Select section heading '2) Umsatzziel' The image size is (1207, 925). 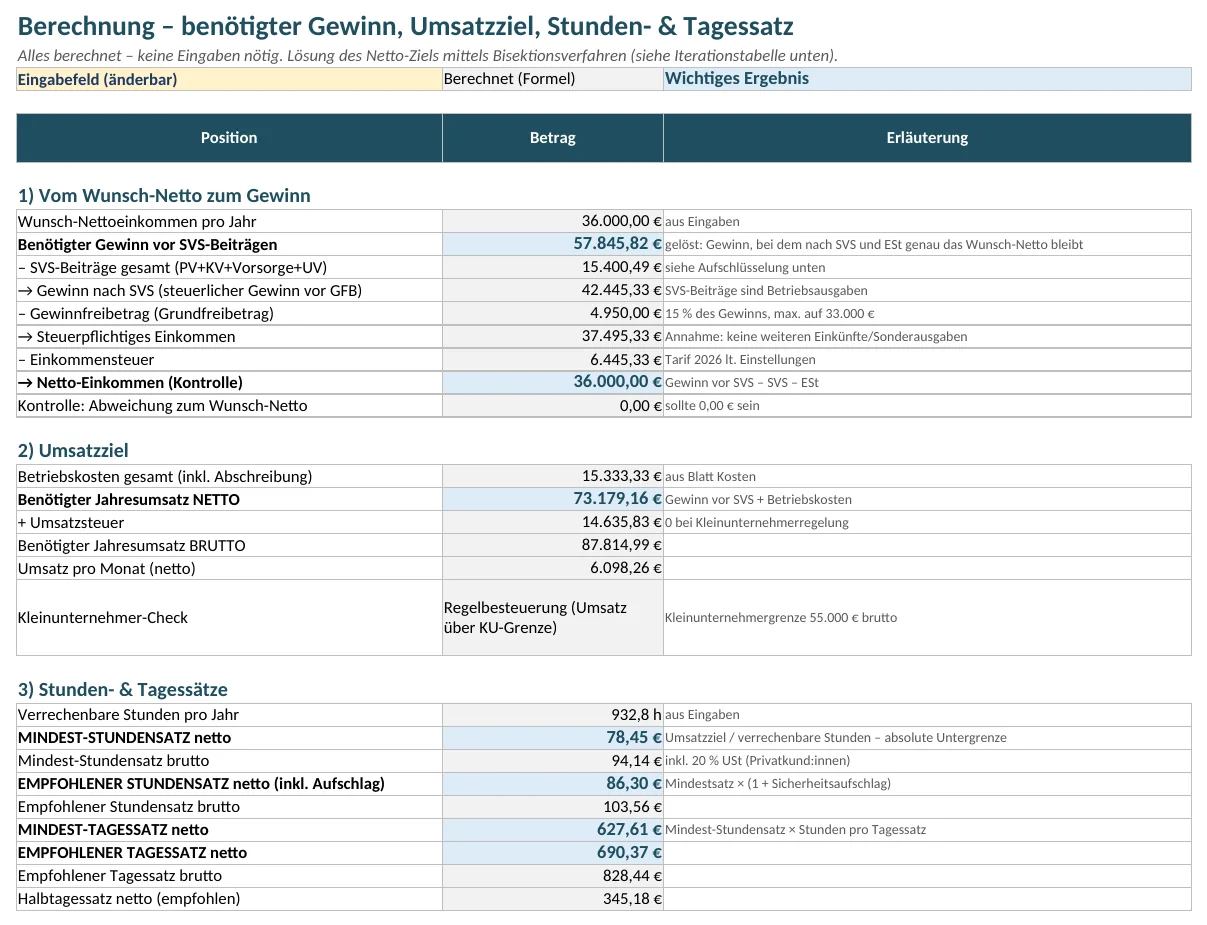point(73,451)
